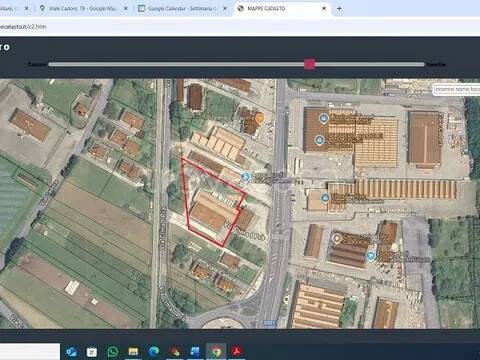Click the Windows taskbar search box
The width and height of the screenshot is (480, 360).
[x=30, y=352]
